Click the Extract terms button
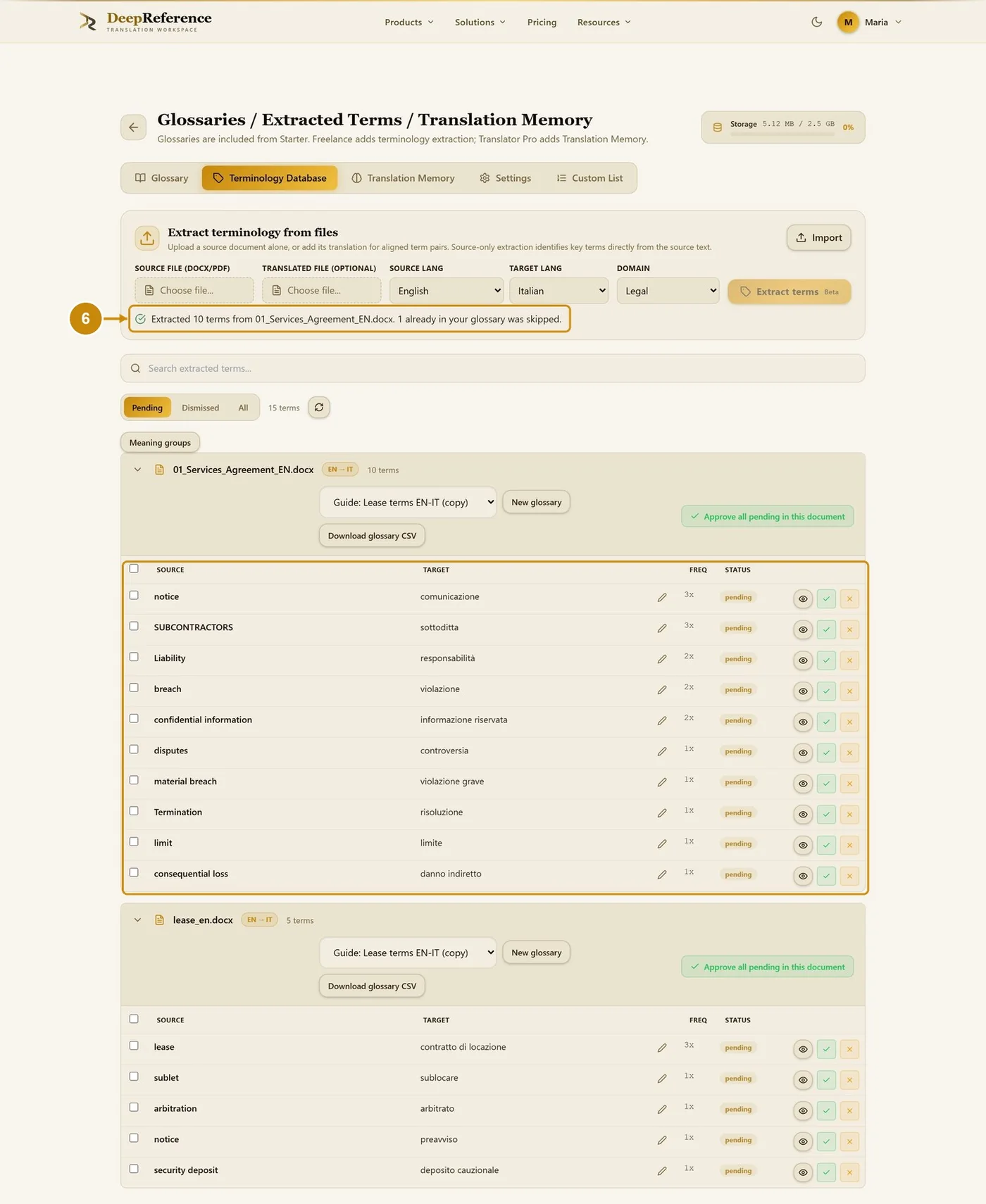This screenshot has height=1204, width=986. tap(790, 291)
